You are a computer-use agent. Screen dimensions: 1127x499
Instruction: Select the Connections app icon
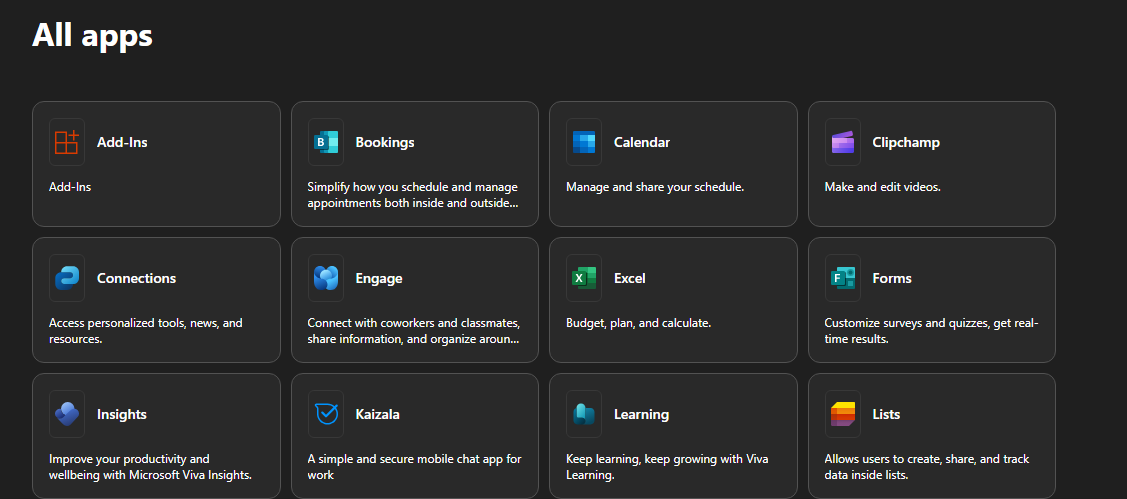click(x=67, y=278)
